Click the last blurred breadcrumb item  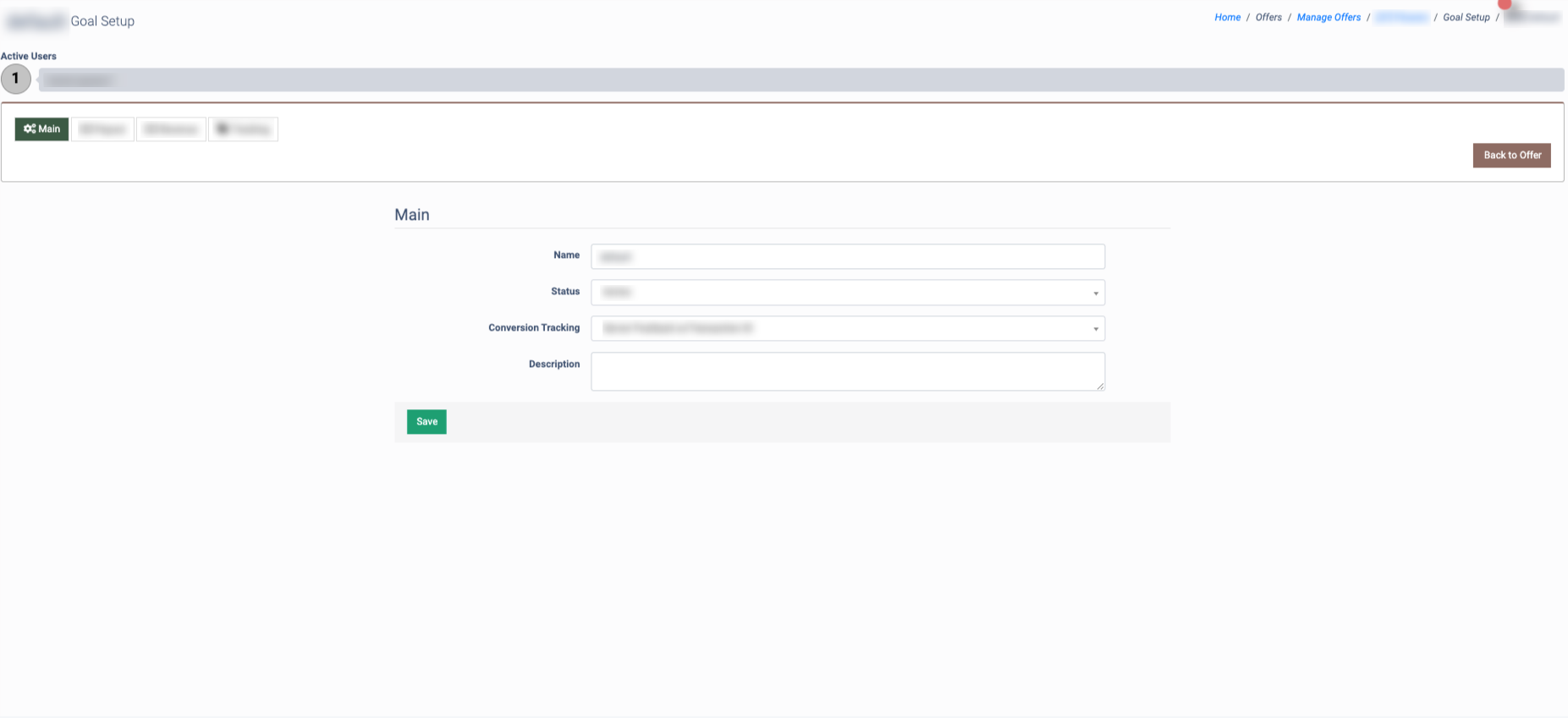[x=1533, y=18]
